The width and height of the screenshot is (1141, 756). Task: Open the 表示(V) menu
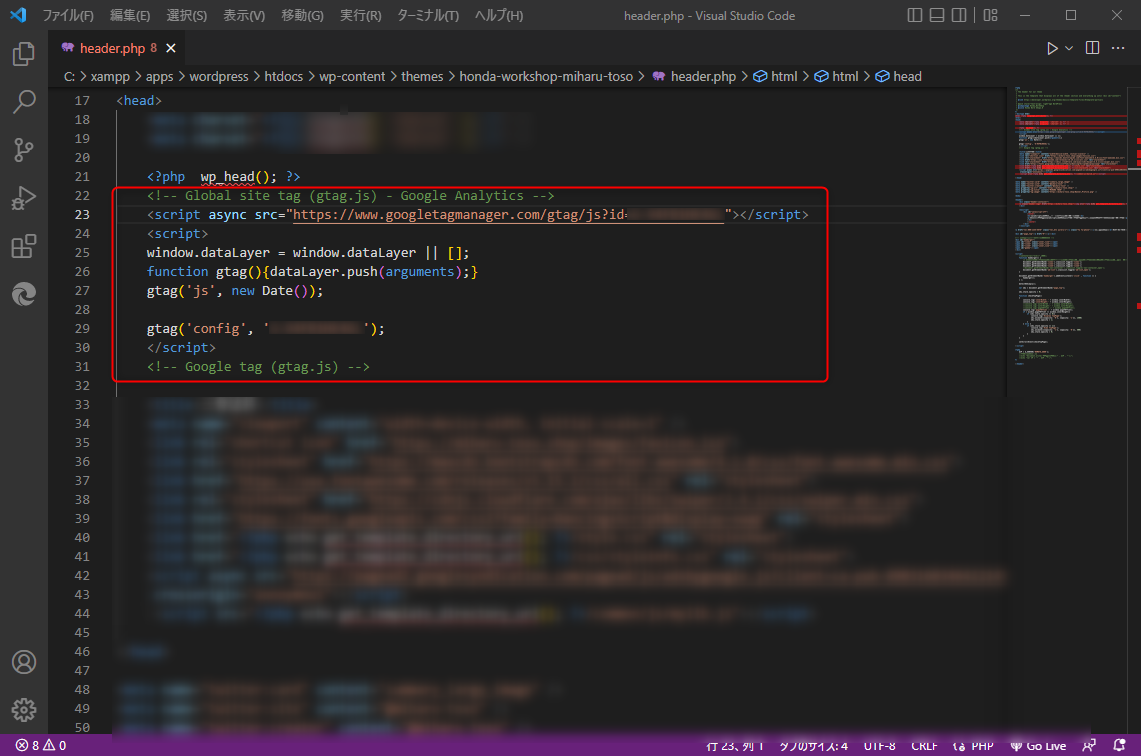click(x=244, y=15)
